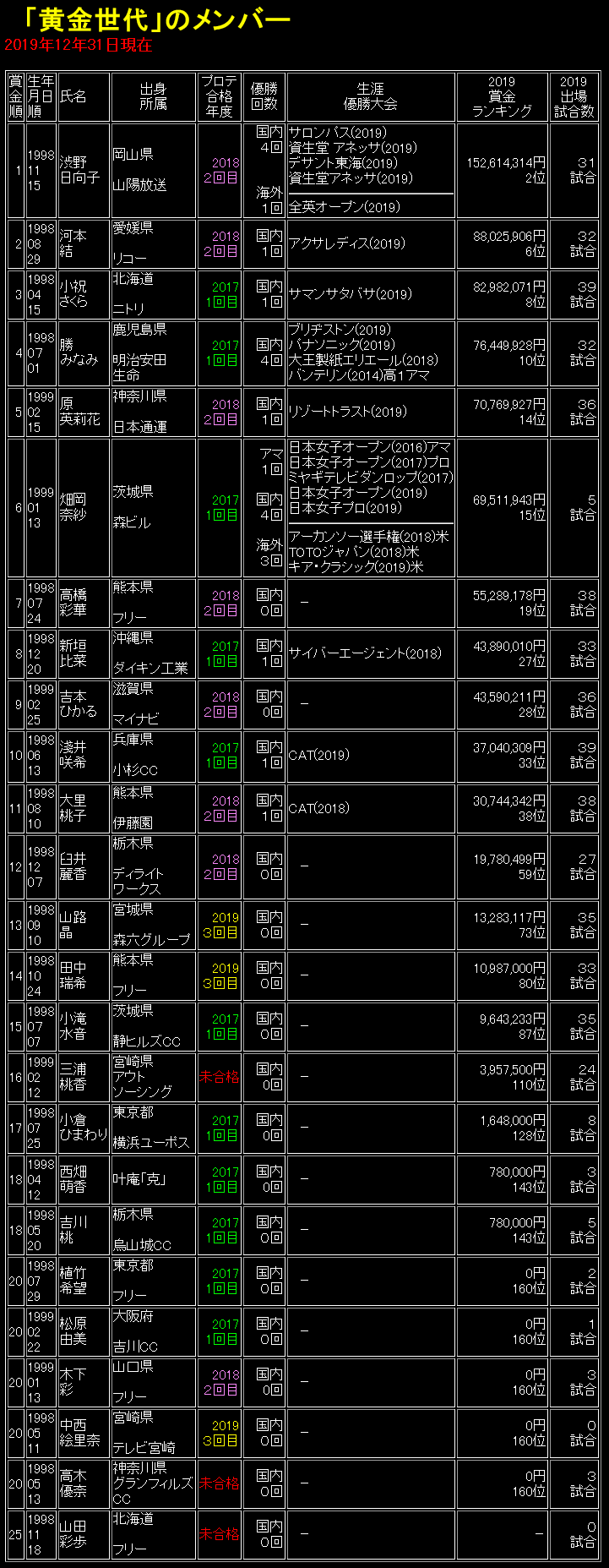Click tournament CAT(2019) in 淺井咲希 row

(319, 755)
